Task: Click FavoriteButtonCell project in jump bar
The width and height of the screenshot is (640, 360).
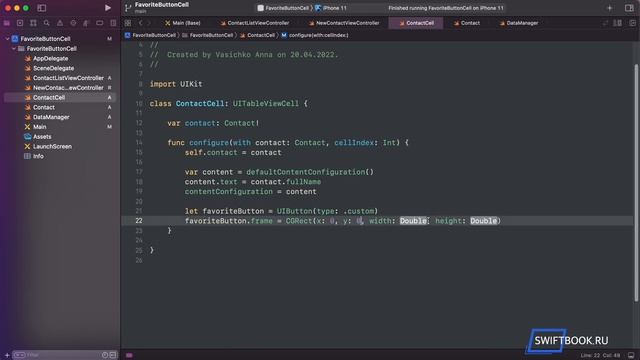Action: 150,36
